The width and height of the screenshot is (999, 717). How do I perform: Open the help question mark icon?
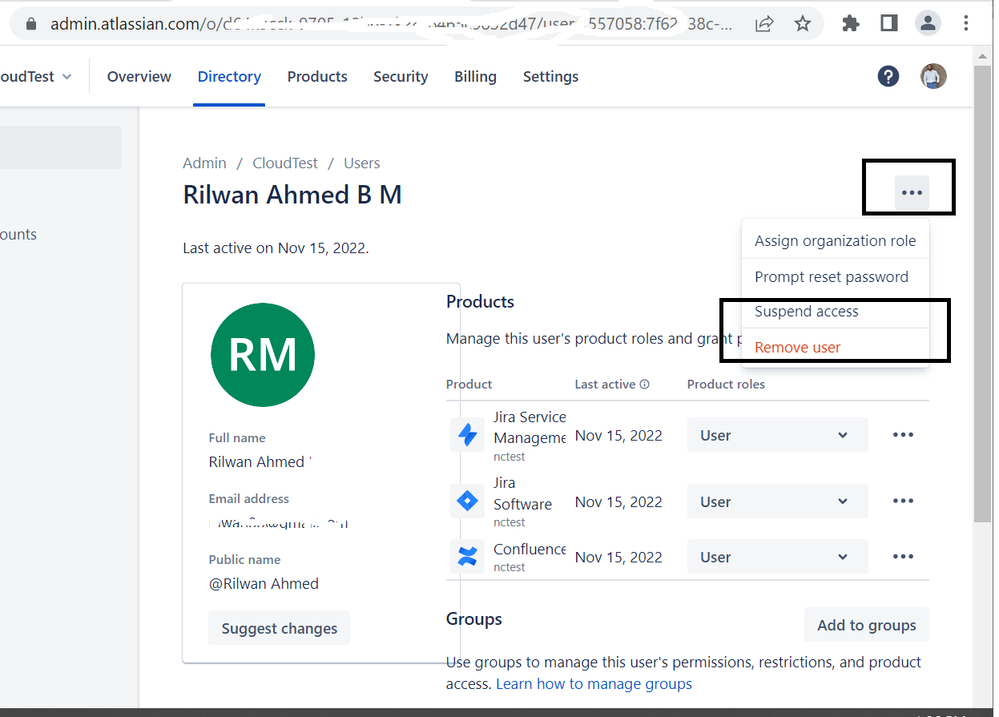pyautogui.click(x=888, y=76)
